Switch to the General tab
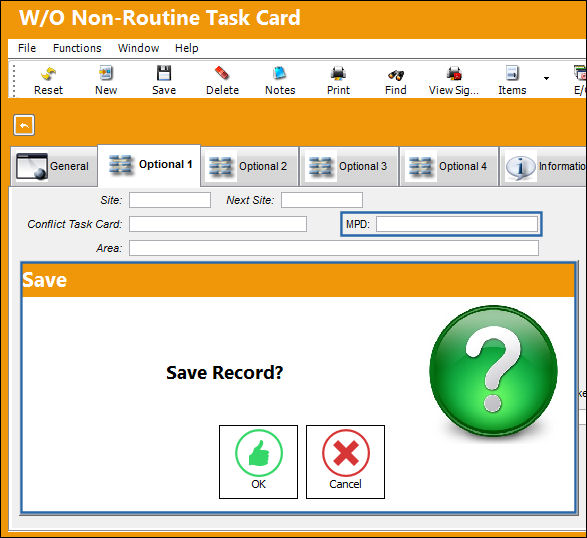 [x=54, y=166]
